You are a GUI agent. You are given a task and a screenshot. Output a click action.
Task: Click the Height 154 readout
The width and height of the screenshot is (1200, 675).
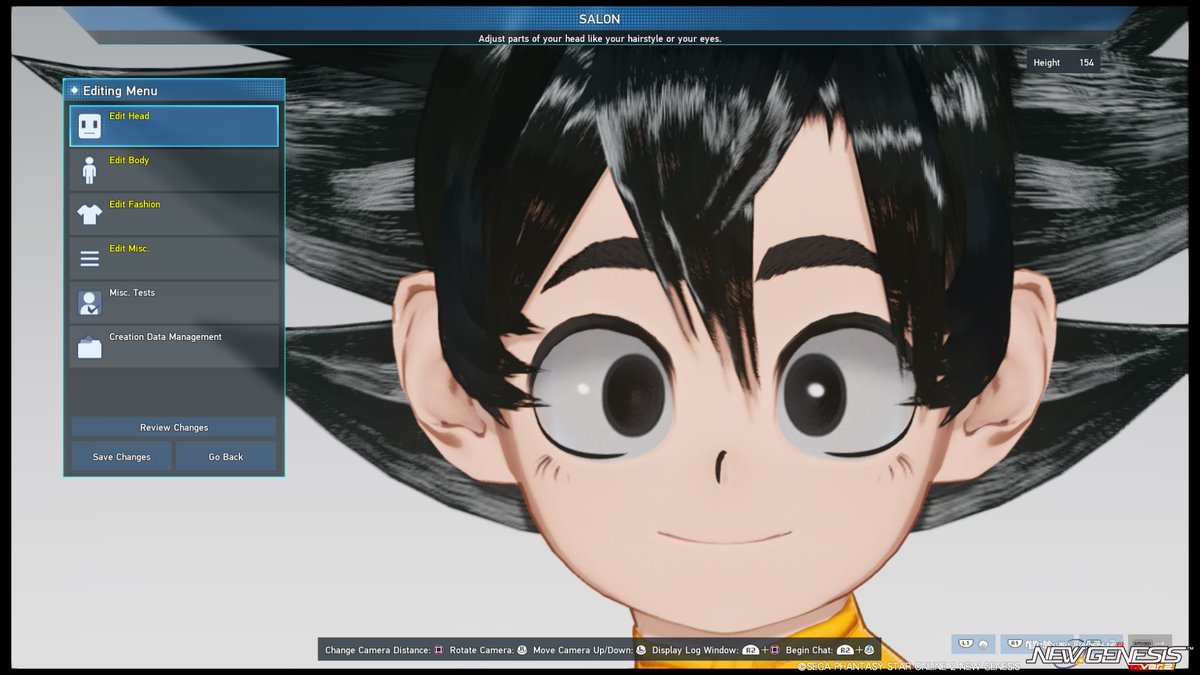[x=1064, y=62]
